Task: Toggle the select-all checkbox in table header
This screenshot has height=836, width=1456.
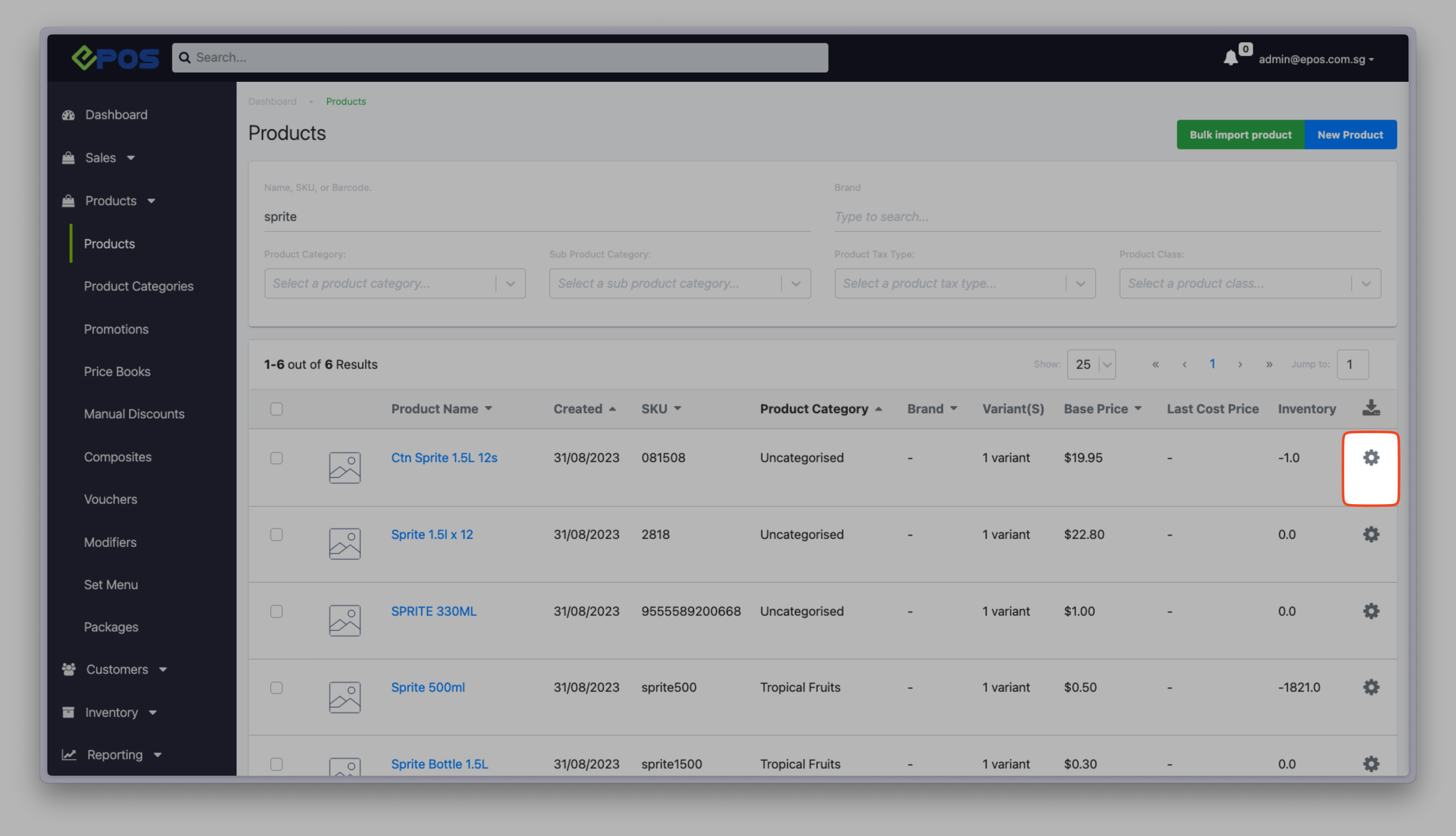Action: click(276, 409)
